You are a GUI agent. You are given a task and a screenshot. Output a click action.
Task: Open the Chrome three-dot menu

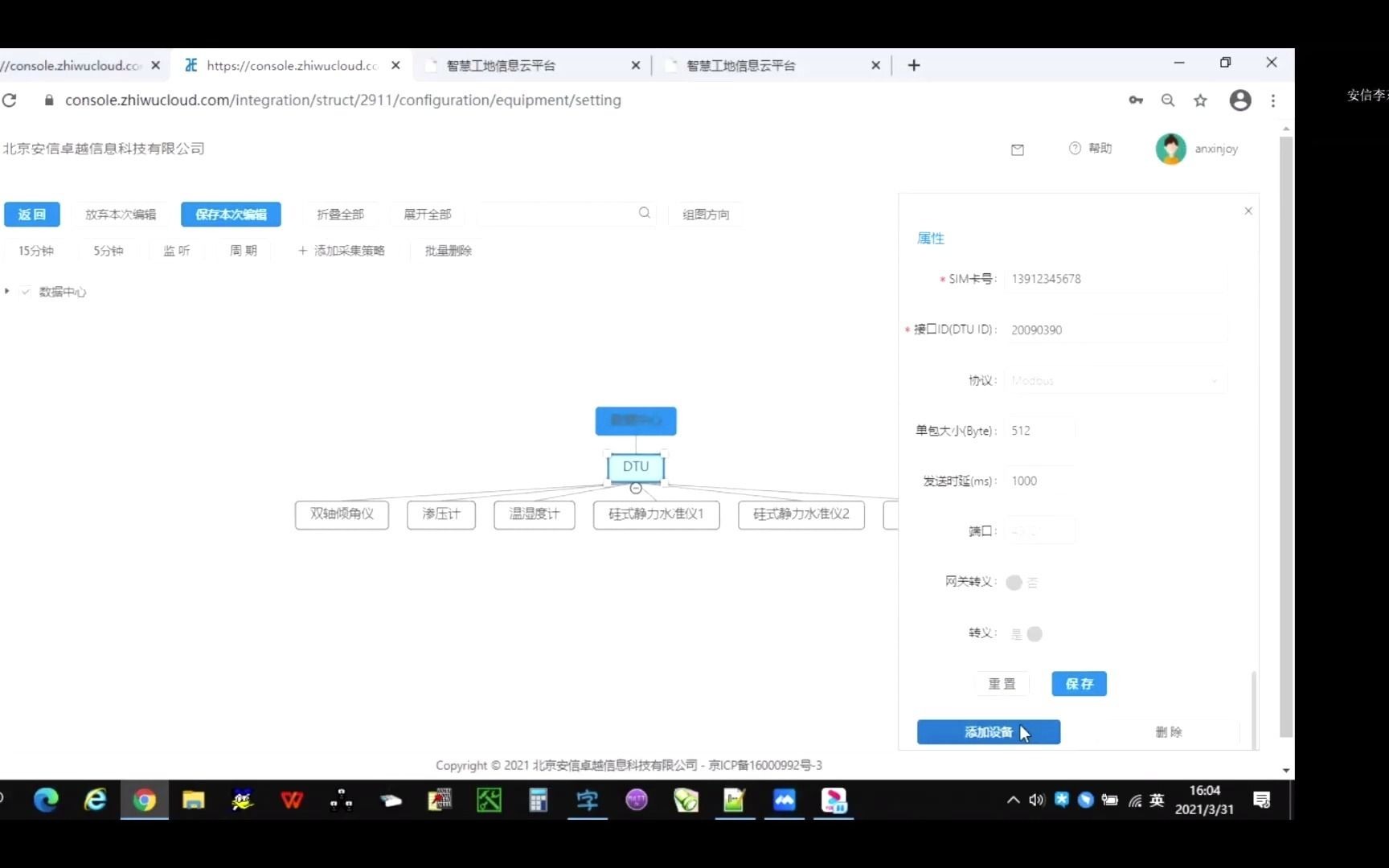click(x=1273, y=100)
